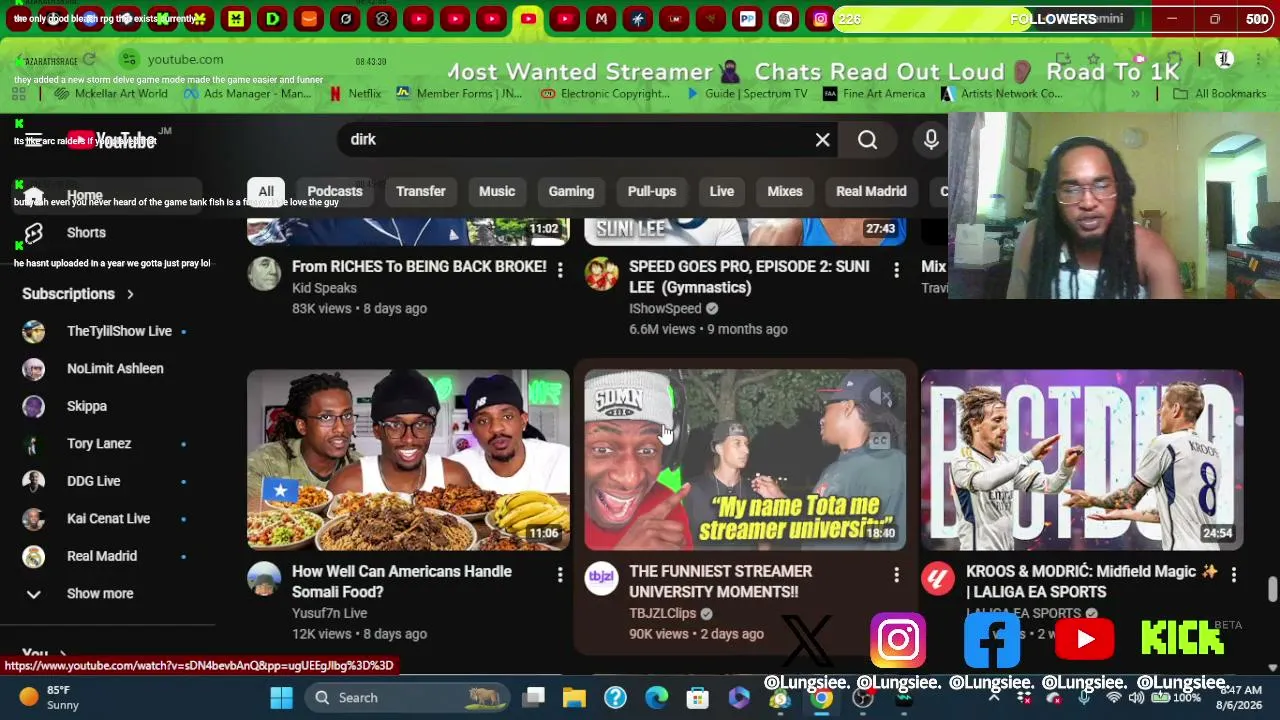Show hidden system tray icons
1280x720 pixels.
click(x=994, y=697)
